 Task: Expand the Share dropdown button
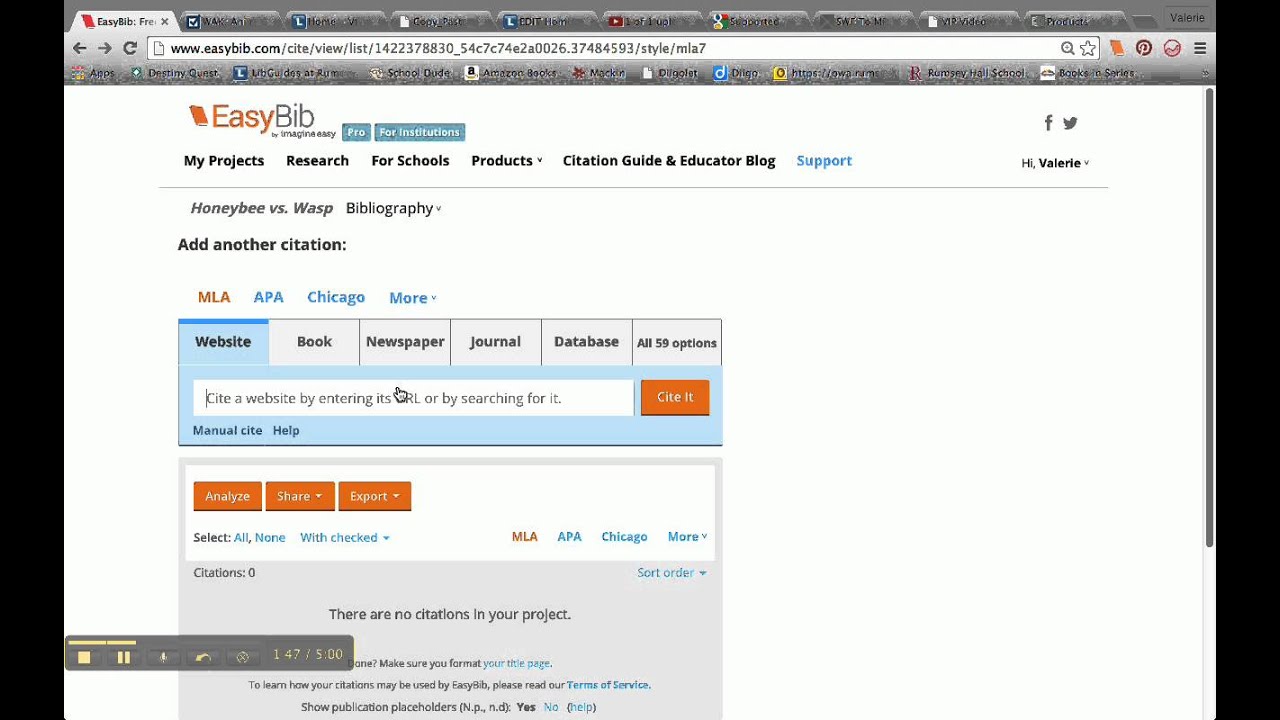[x=299, y=496]
